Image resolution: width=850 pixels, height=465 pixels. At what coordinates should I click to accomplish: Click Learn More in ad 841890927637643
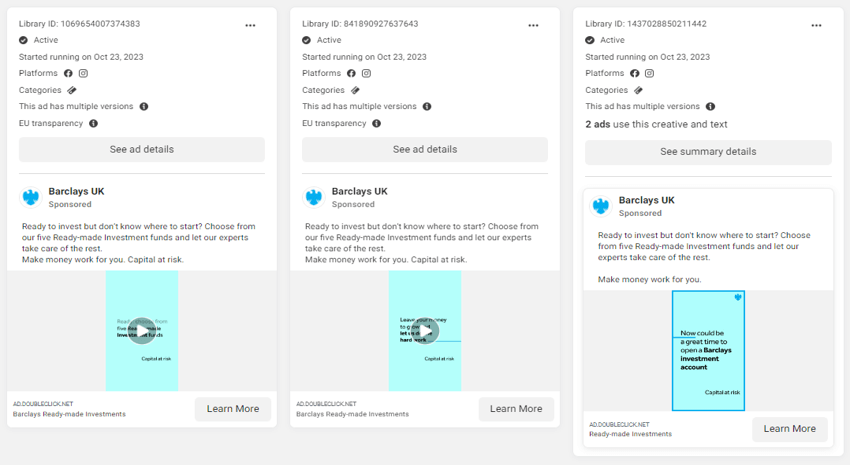click(516, 409)
